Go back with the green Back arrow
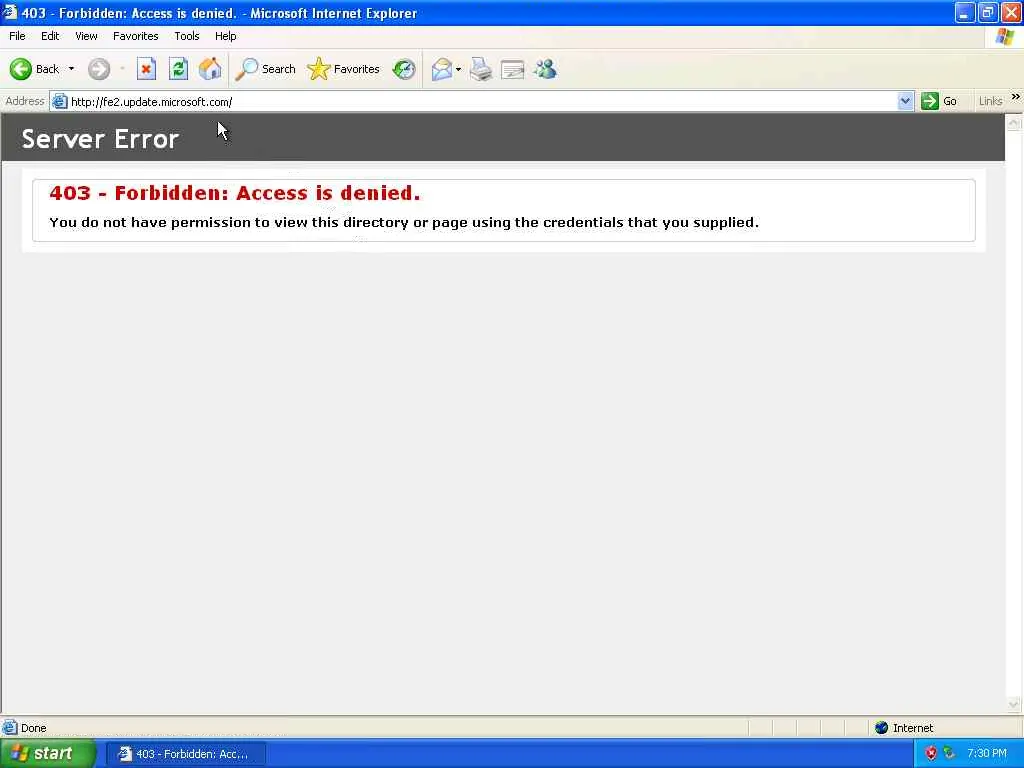This screenshot has height=768, width=1024. [x=21, y=69]
